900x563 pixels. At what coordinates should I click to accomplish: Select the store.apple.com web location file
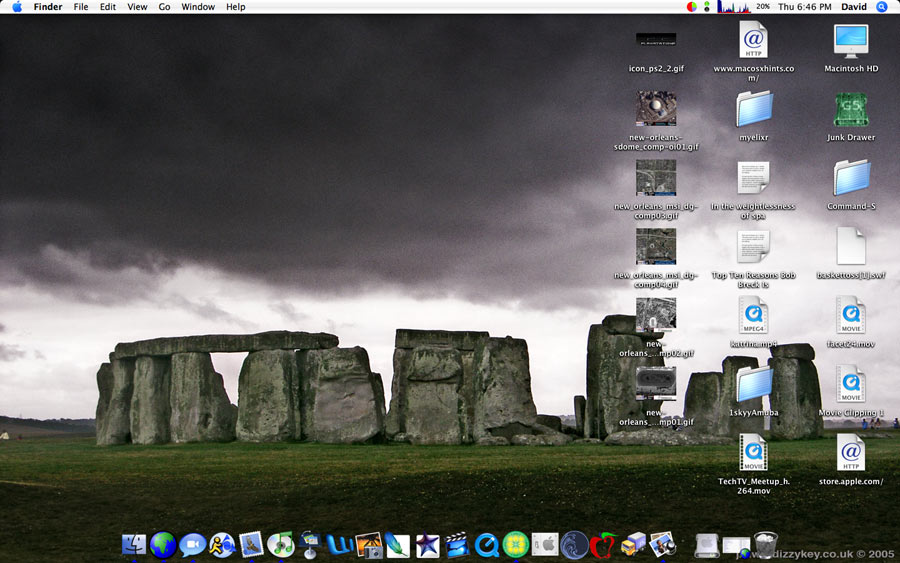coord(851,453)
